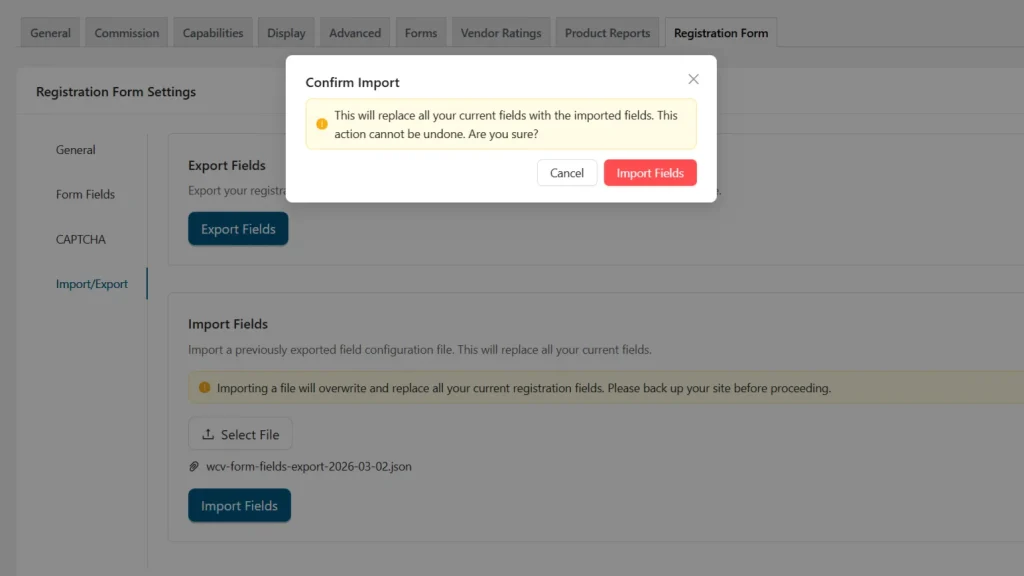The image size is (1024, 576).
Task: Open General section in sidebar
Action: (76, 150)
